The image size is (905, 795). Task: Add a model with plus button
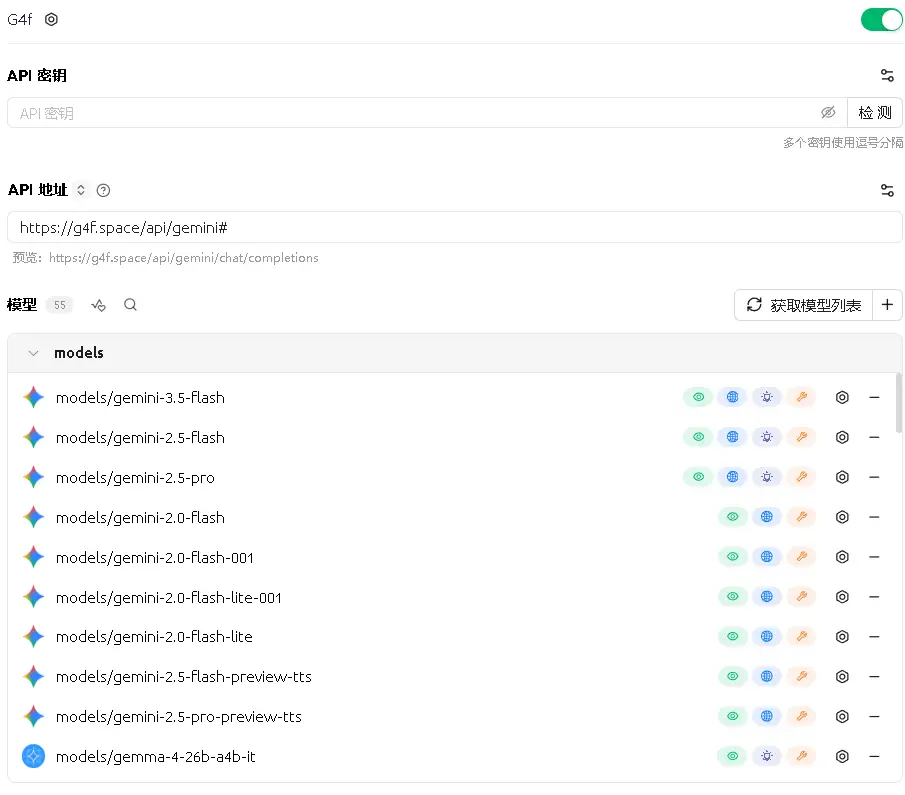(887, 305)
